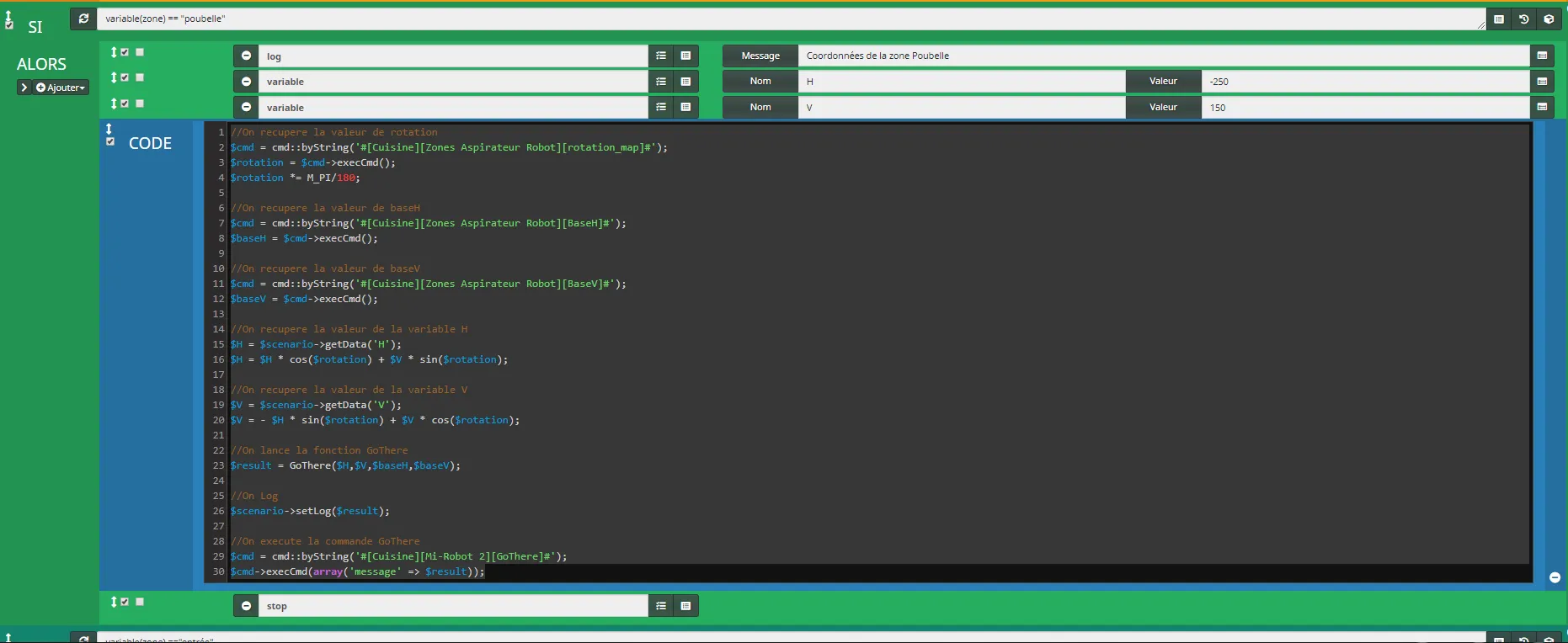The width and height of the screenshot is (1568, 643).
Task: Click code line 15 "$H = $scenario->getData('H');"
Action: coord(316,344)
